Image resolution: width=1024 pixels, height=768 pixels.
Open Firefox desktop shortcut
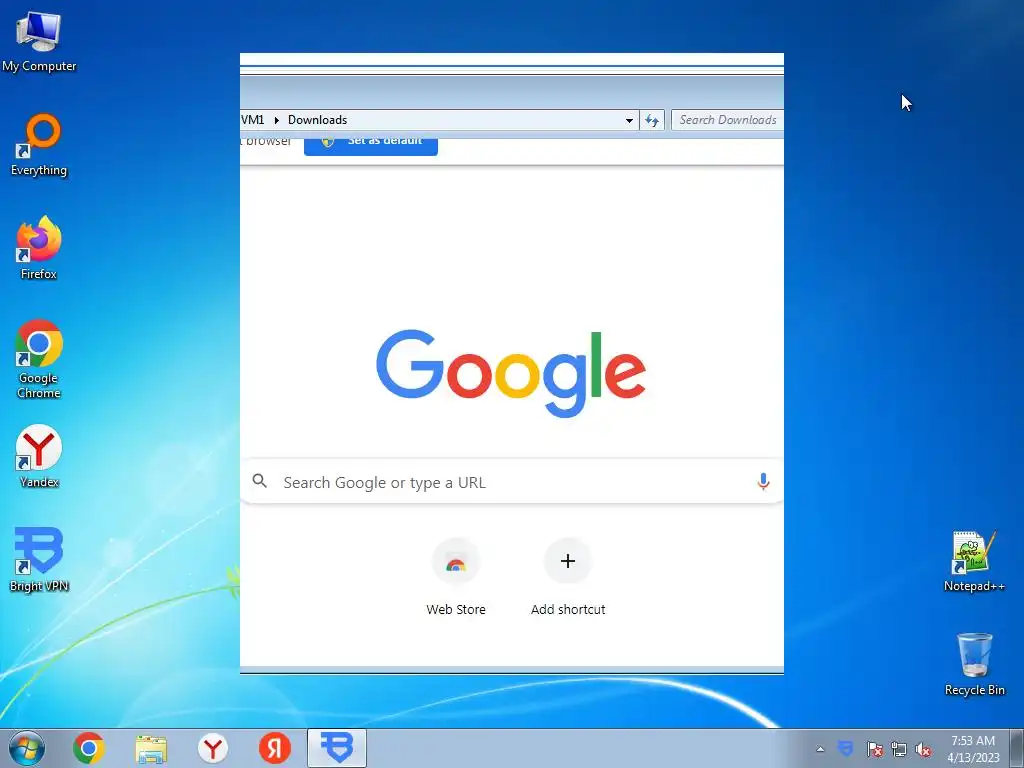(x=39, y=248)
